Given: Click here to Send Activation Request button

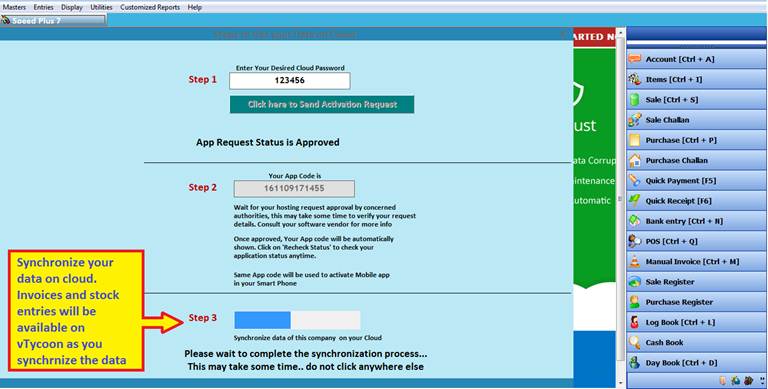Looking at the screenshot, I should 322,104.
